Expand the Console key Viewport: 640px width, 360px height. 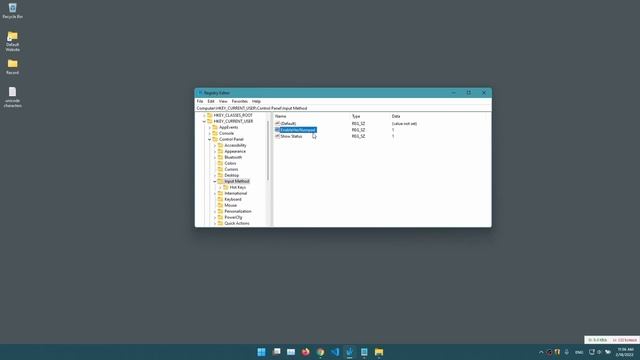[x=209, y=133]
